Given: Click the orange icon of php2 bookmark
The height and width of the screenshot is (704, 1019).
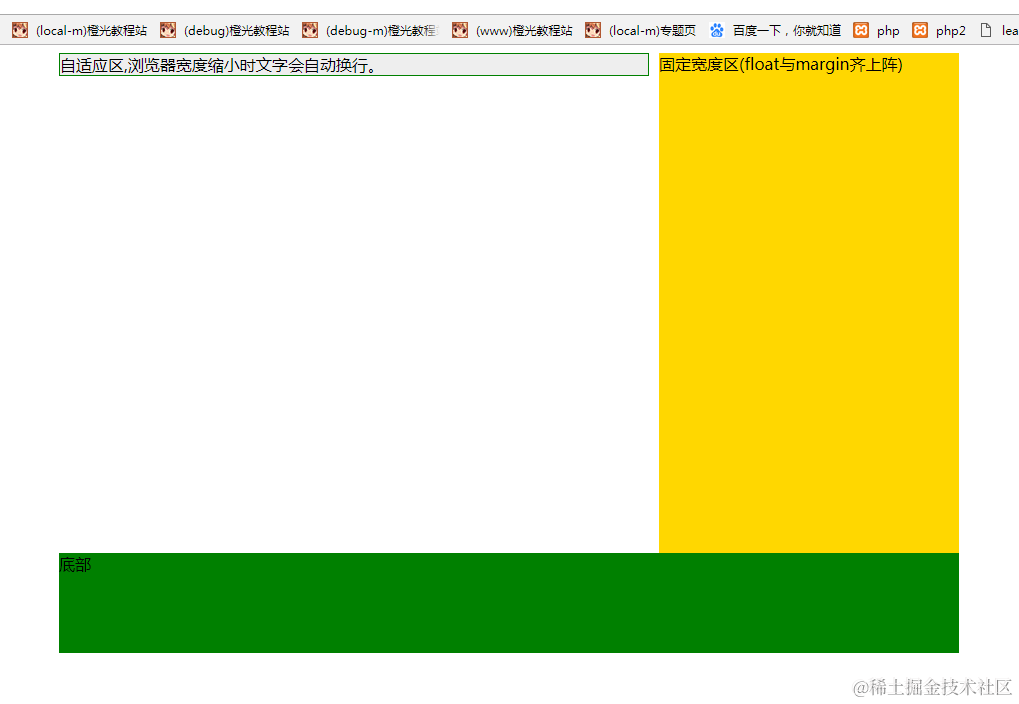Looking at the screenshot, I should pos(920,31).
